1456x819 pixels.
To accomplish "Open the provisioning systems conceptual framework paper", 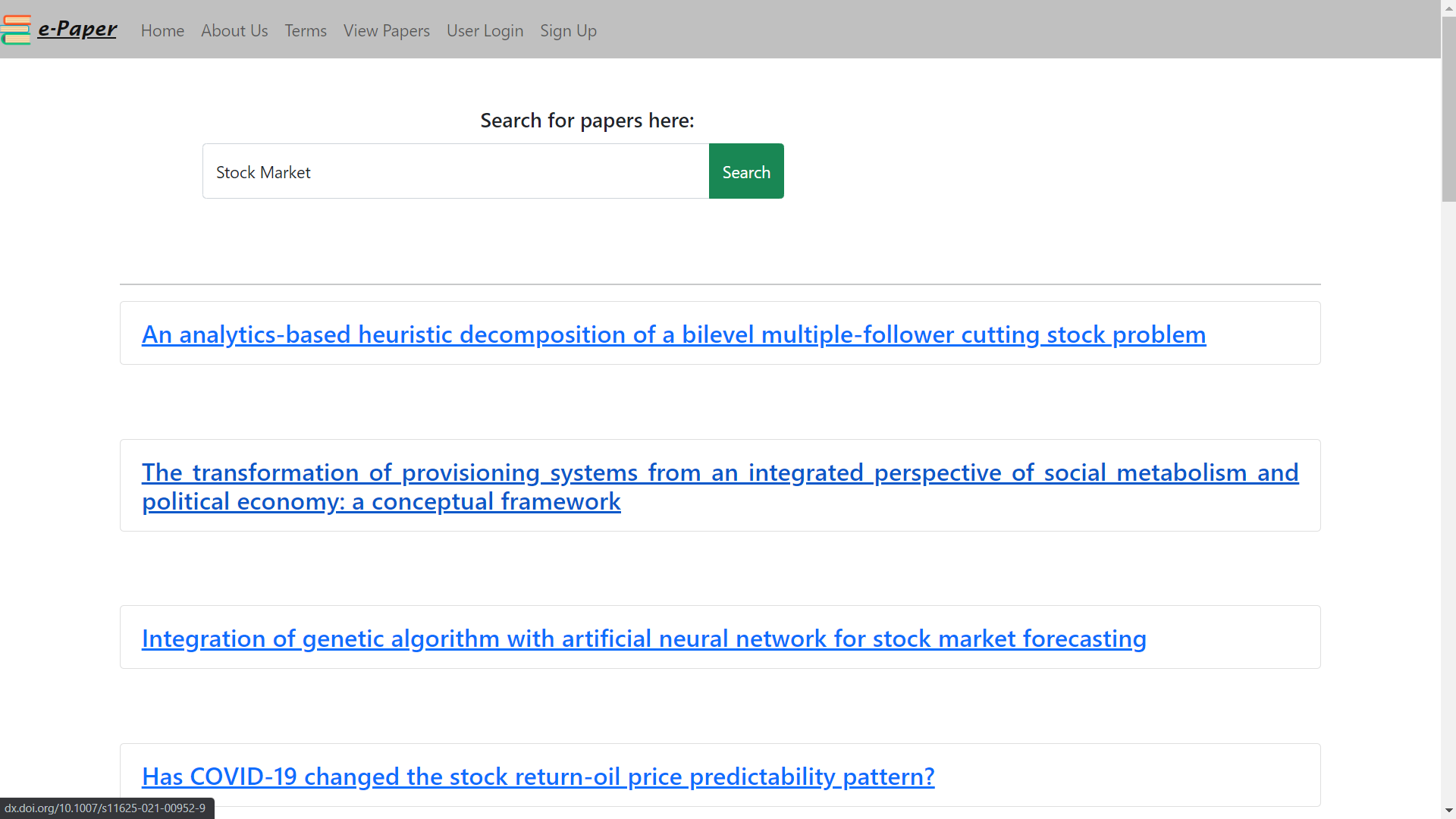I will 720,487.
